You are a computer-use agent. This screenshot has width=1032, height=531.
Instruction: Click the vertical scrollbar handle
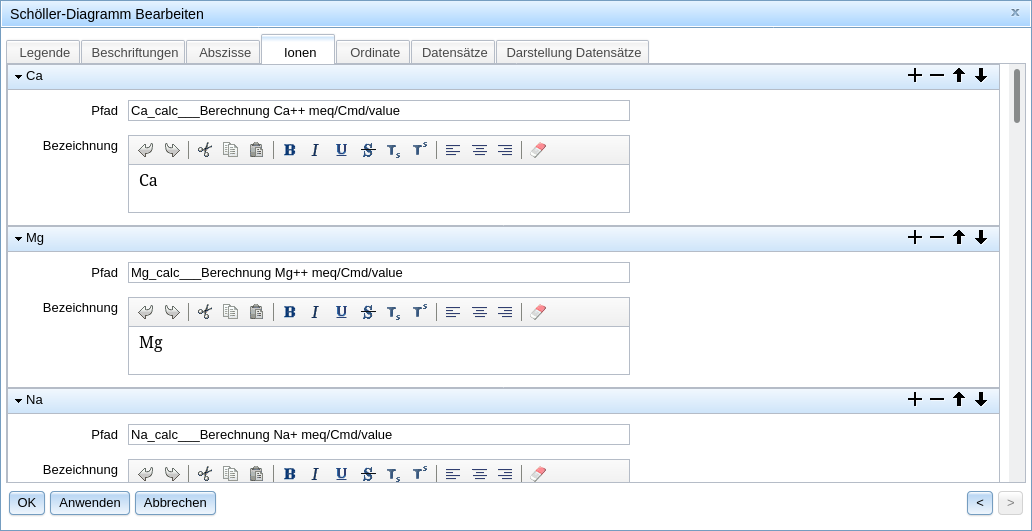1017,95
